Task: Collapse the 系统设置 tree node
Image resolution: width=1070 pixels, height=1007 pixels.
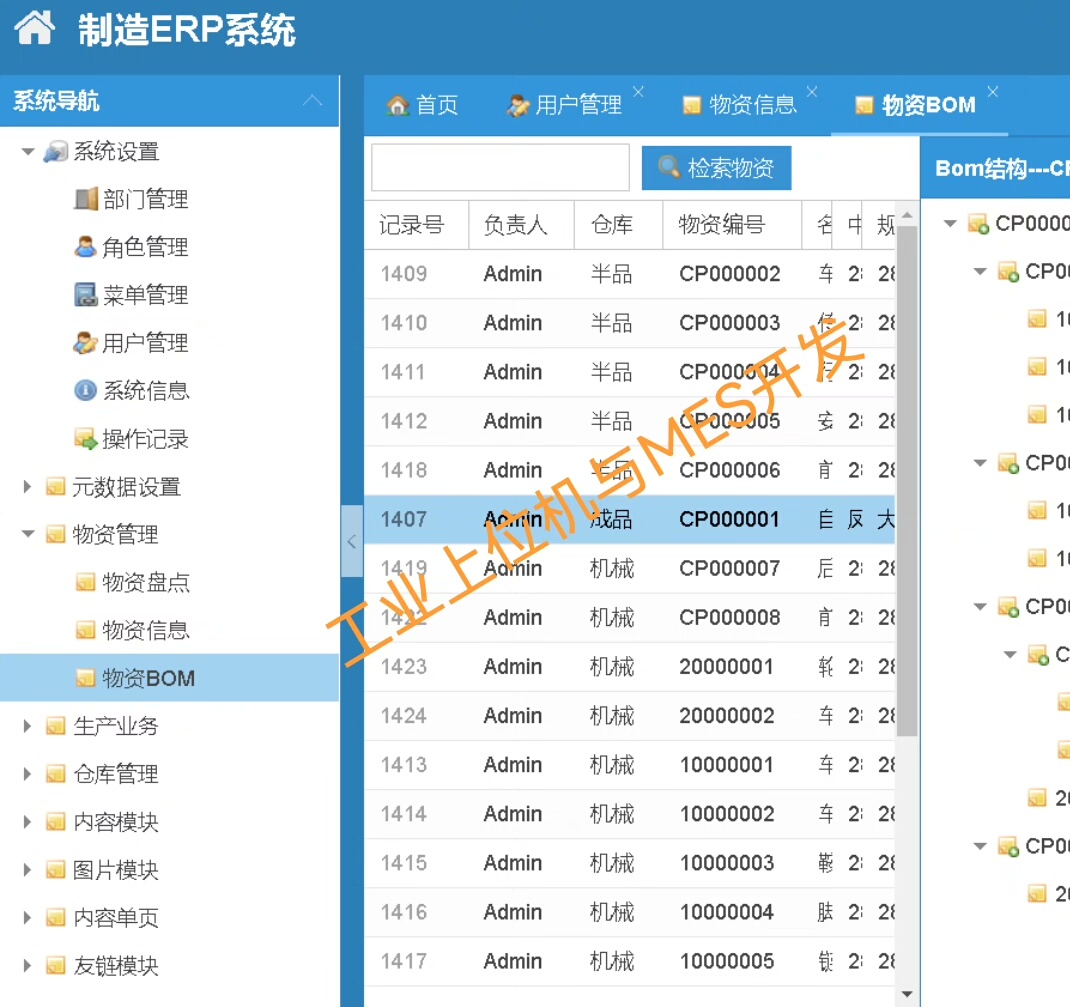Action: (x=28, y=152)
